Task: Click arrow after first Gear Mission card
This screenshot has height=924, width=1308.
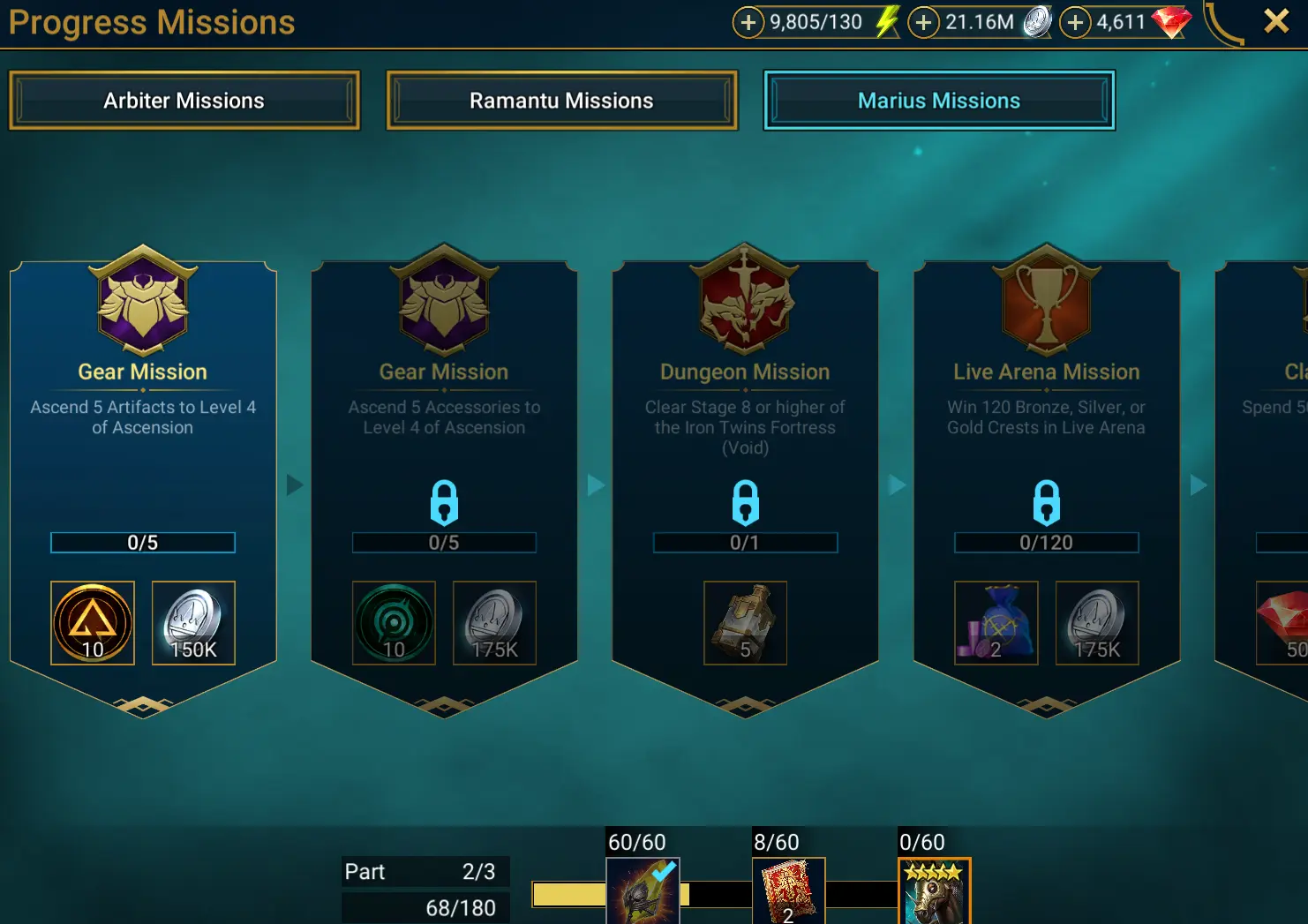Action: pyautogui.click(x=295, y=485)
